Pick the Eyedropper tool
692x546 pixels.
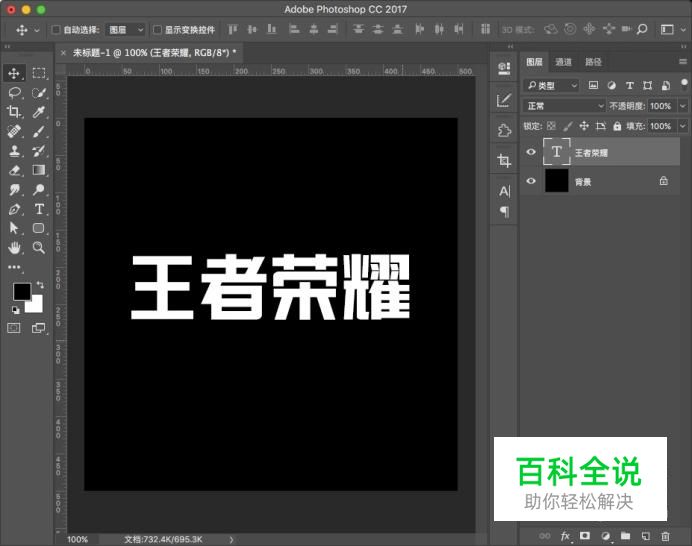39,112
